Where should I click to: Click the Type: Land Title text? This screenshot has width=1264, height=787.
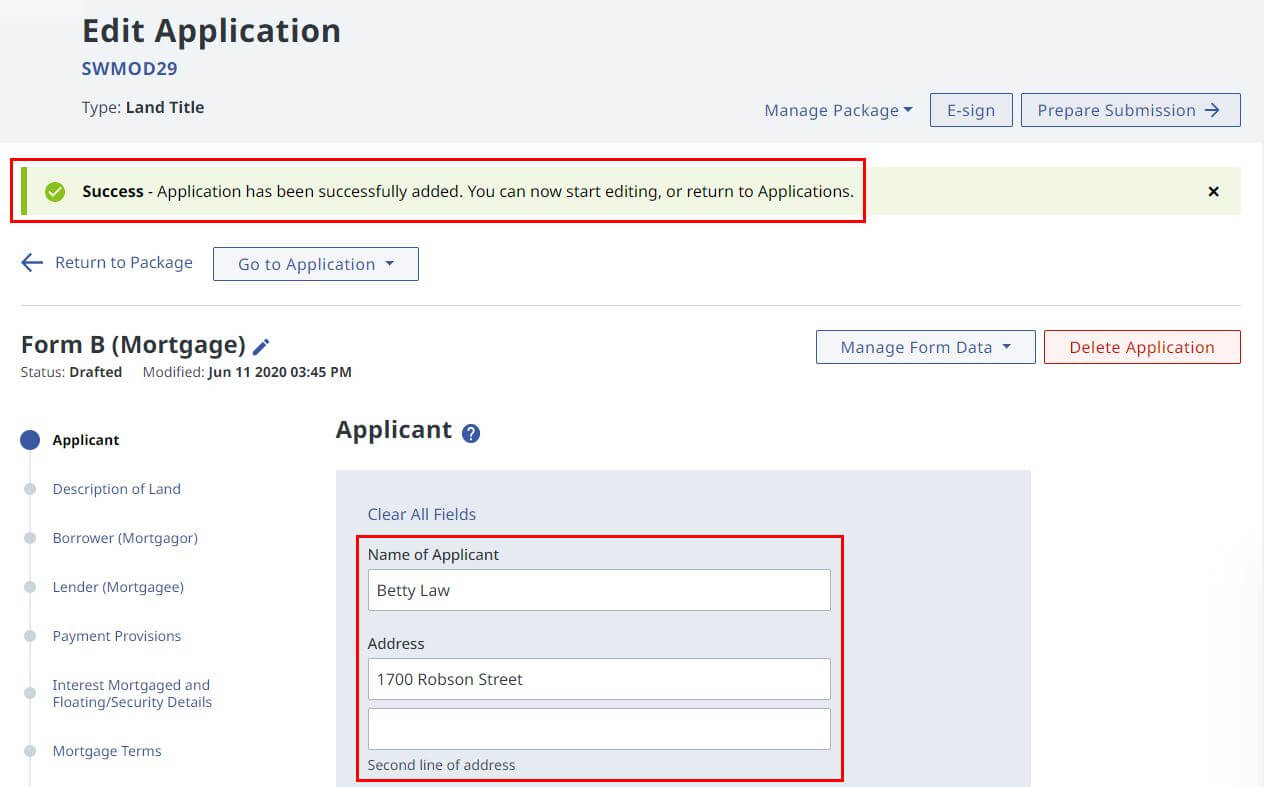[143, 107]
